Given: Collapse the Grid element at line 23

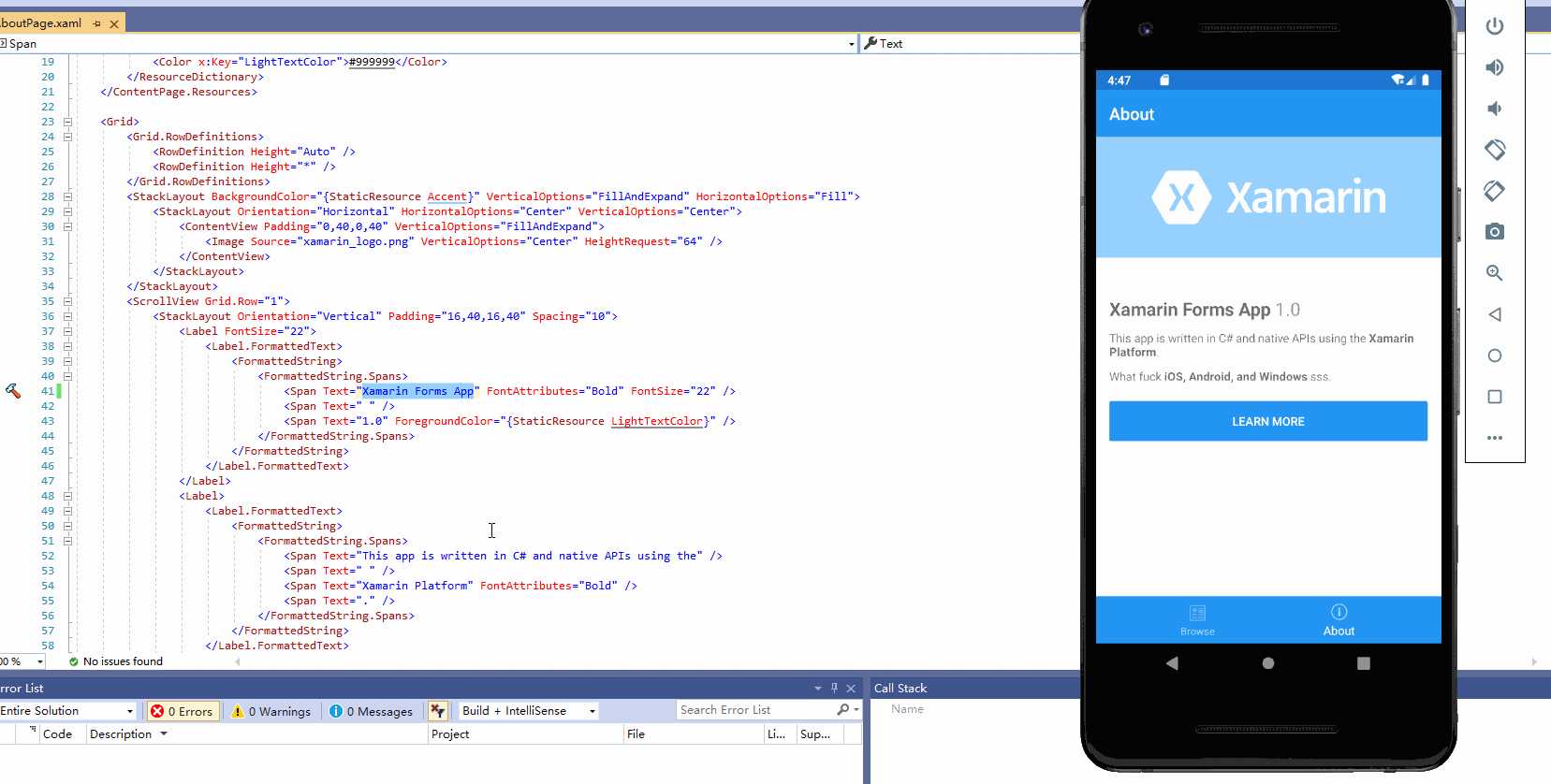Looking at the screenshot, I should [x=67, y=122].
